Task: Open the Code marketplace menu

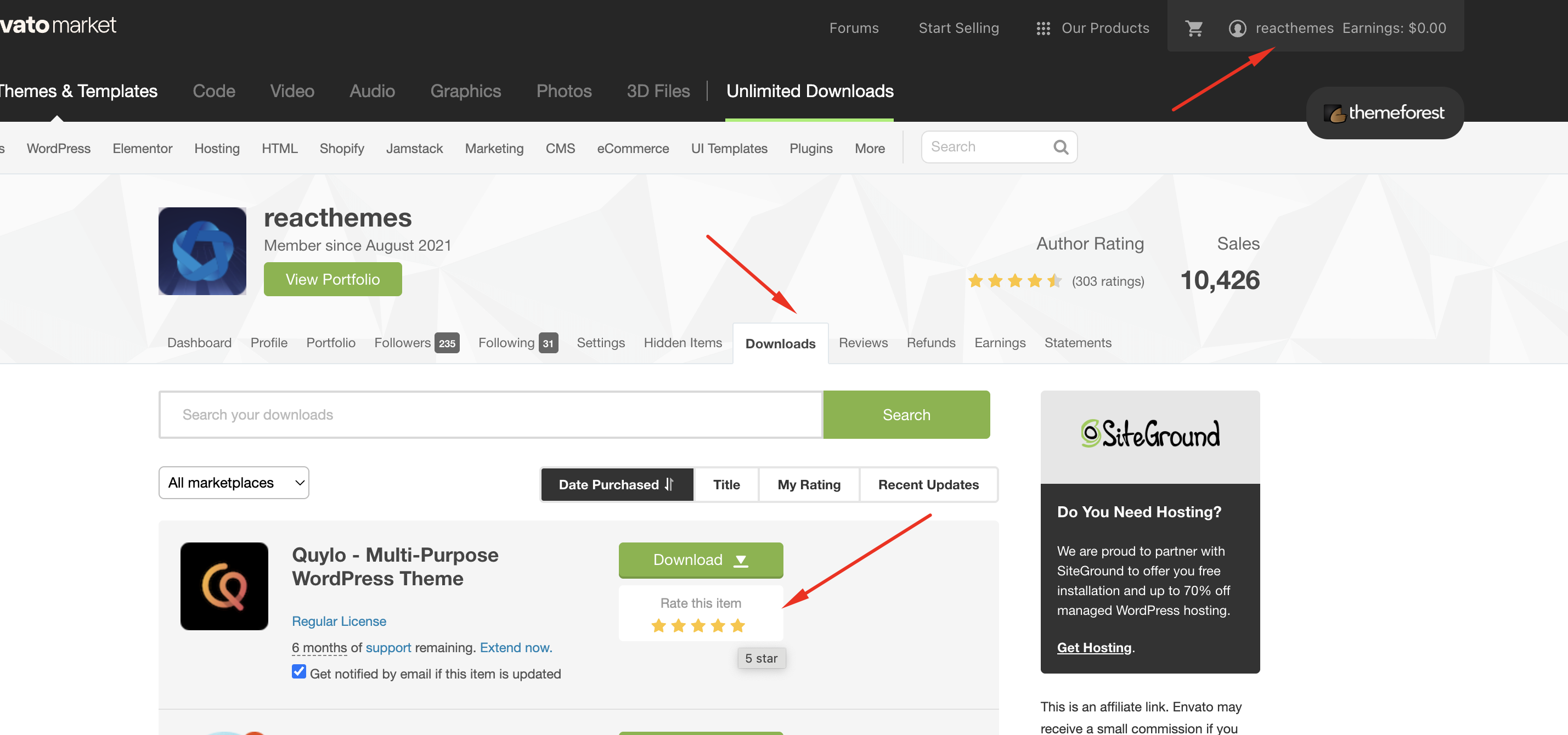Action: [213, 91]
